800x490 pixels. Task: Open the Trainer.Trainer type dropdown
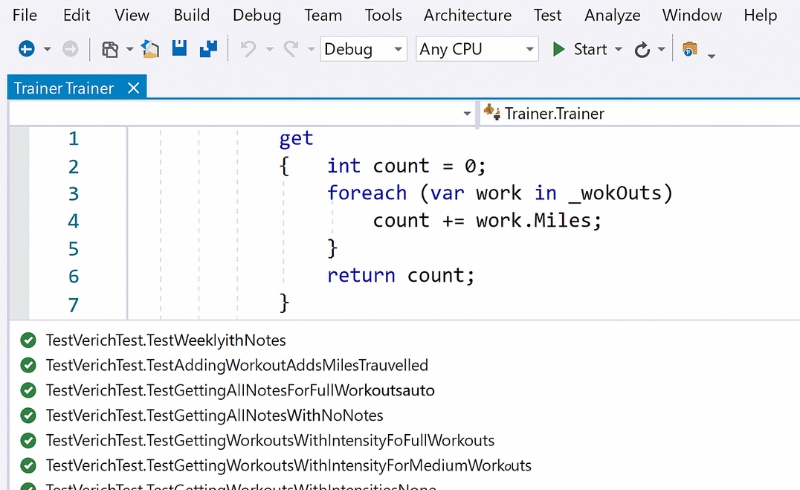(640, 113)
